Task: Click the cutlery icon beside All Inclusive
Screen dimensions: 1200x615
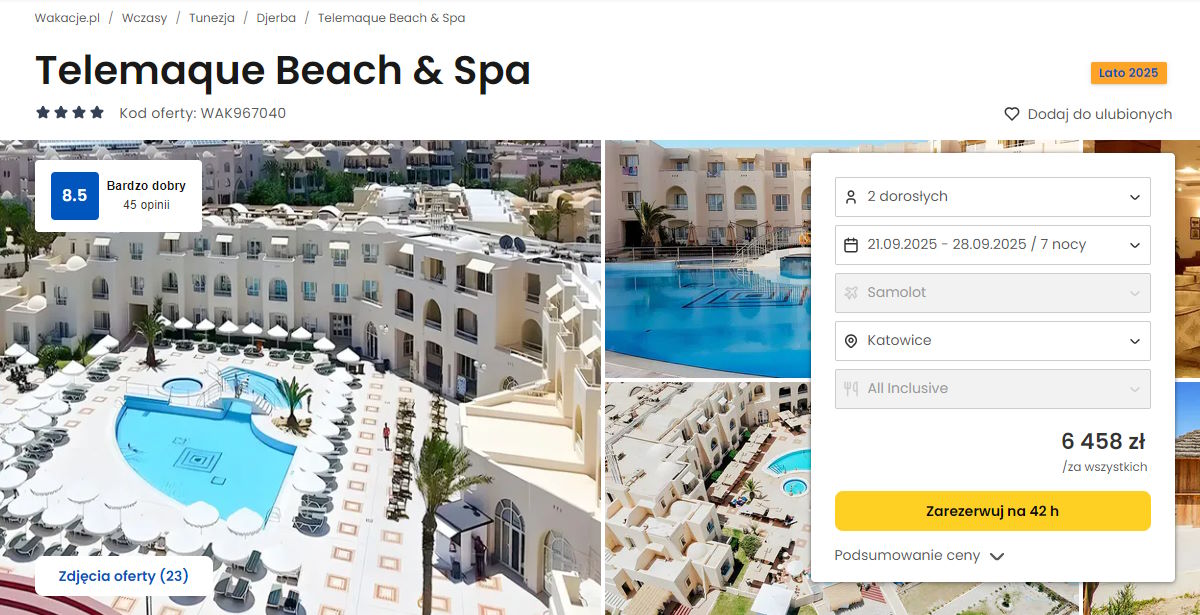Action: point(851,389)
